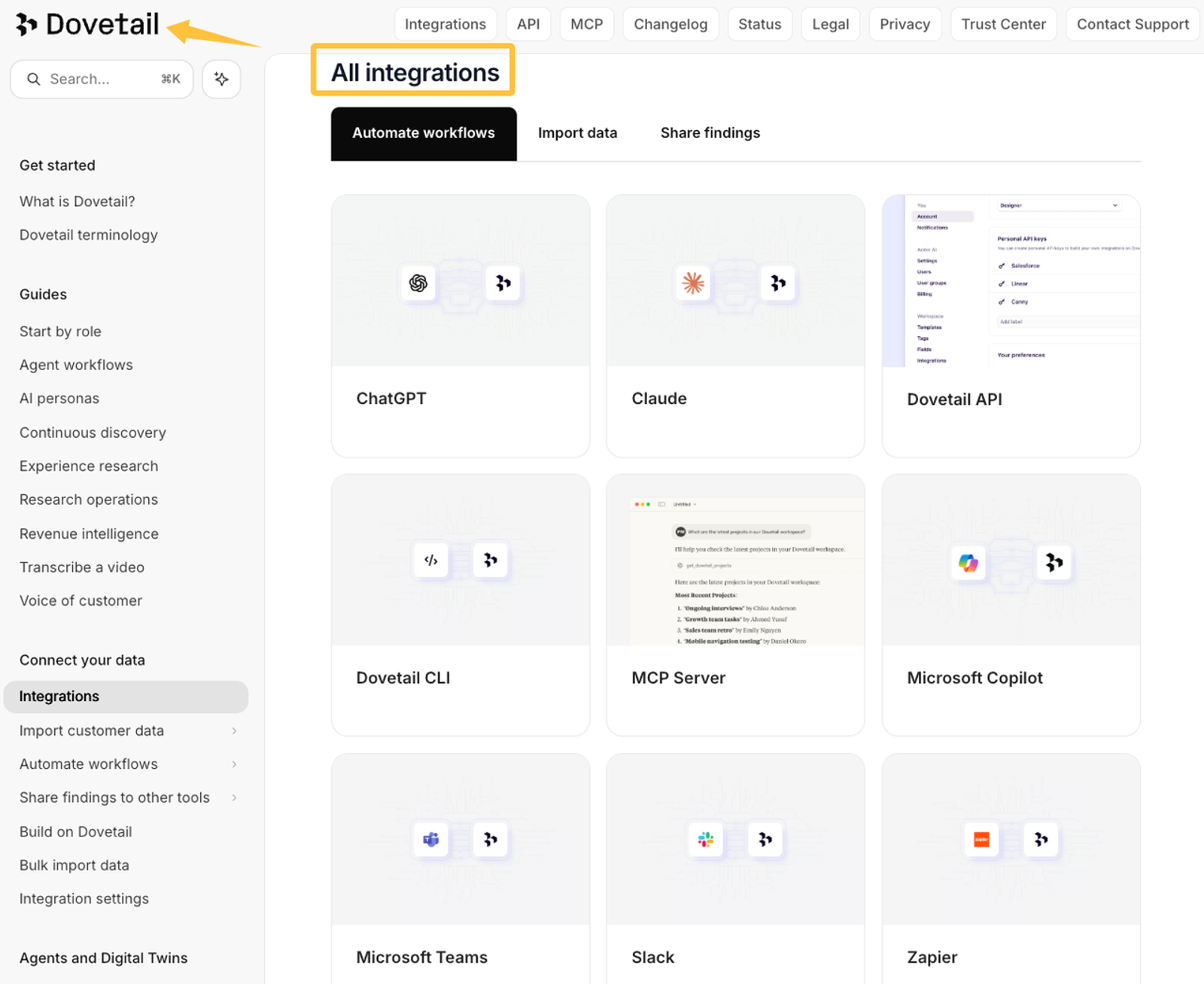Open the MCP top nav item
Screen dimensions: 1204x984
(587, 24)
